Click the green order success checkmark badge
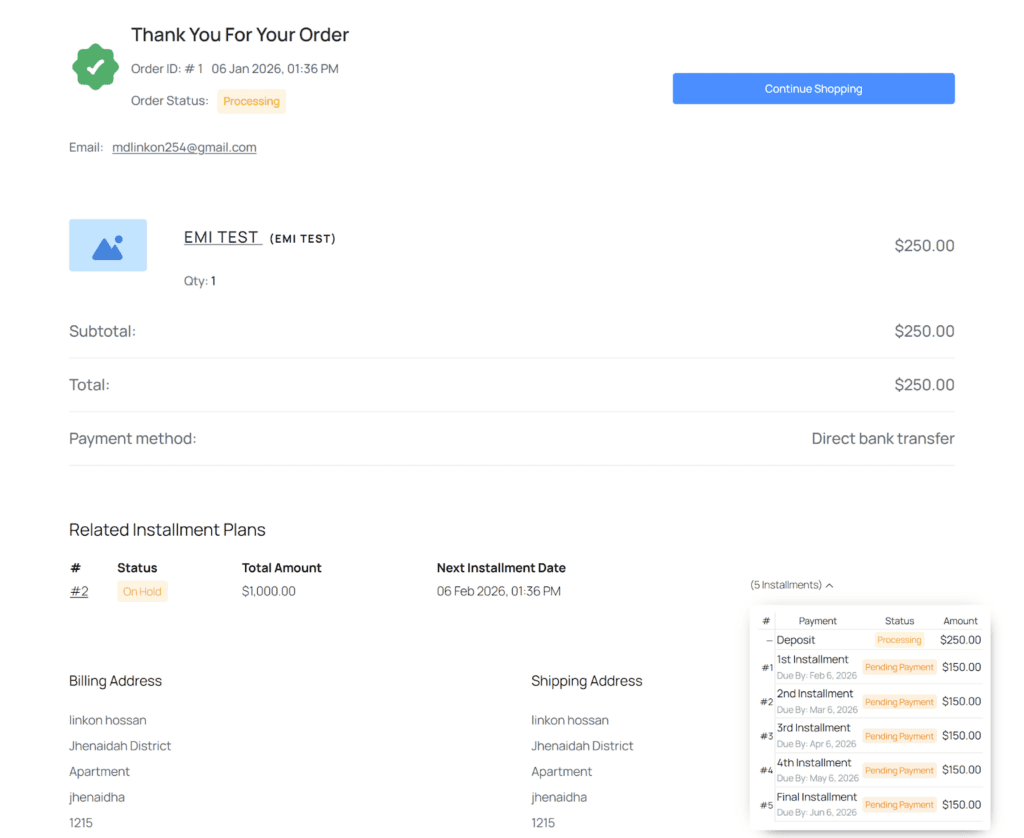 [x=95, y=67]
